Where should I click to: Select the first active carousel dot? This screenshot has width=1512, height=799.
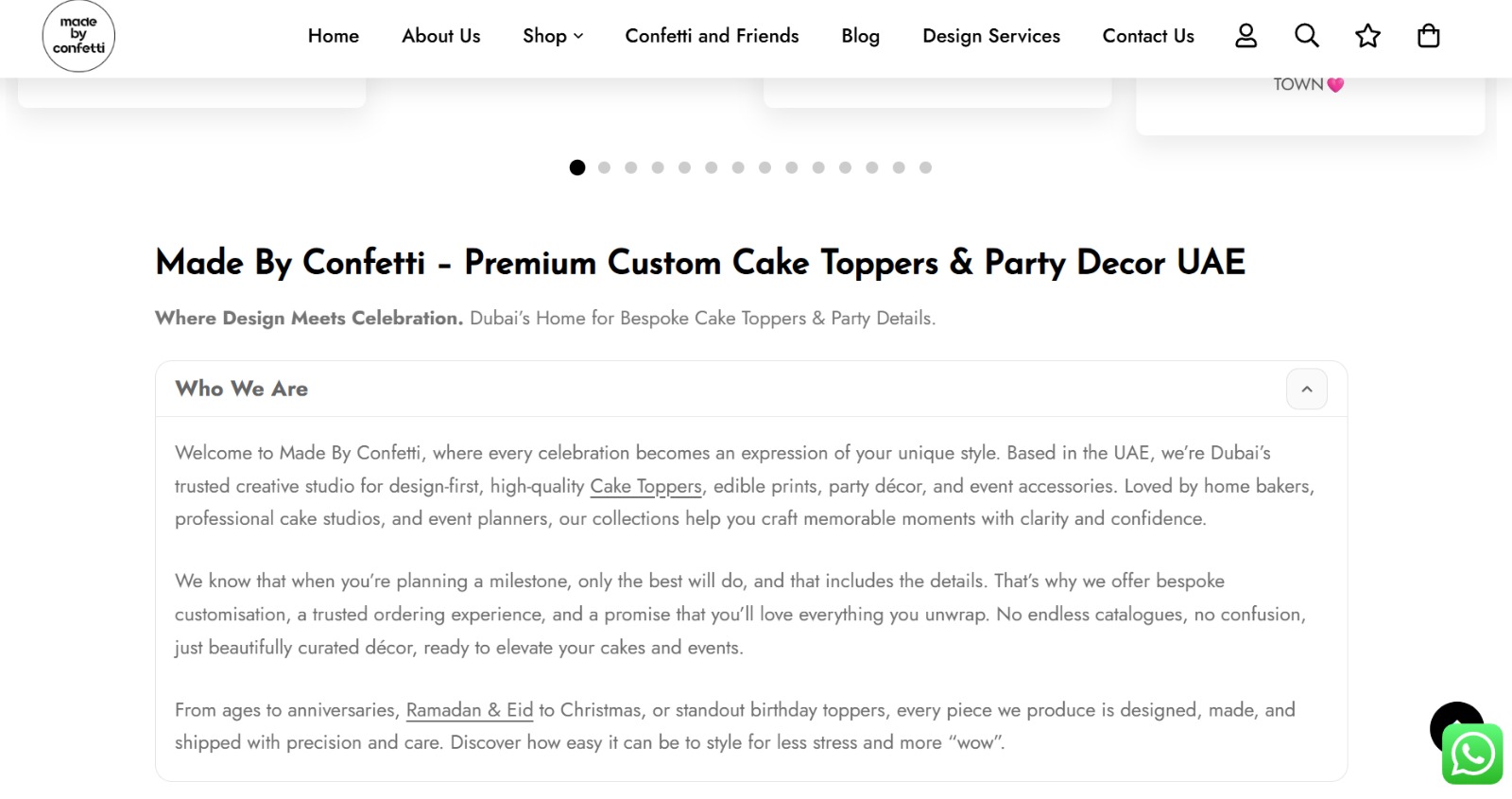tap(577, 167)
